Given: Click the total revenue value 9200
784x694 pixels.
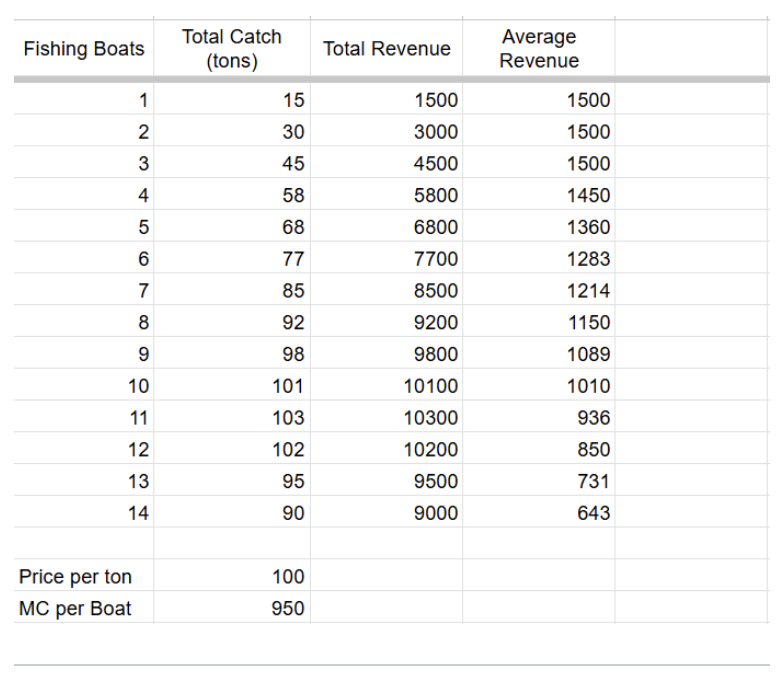Looking at the screenshot, I should coord(386,322).
